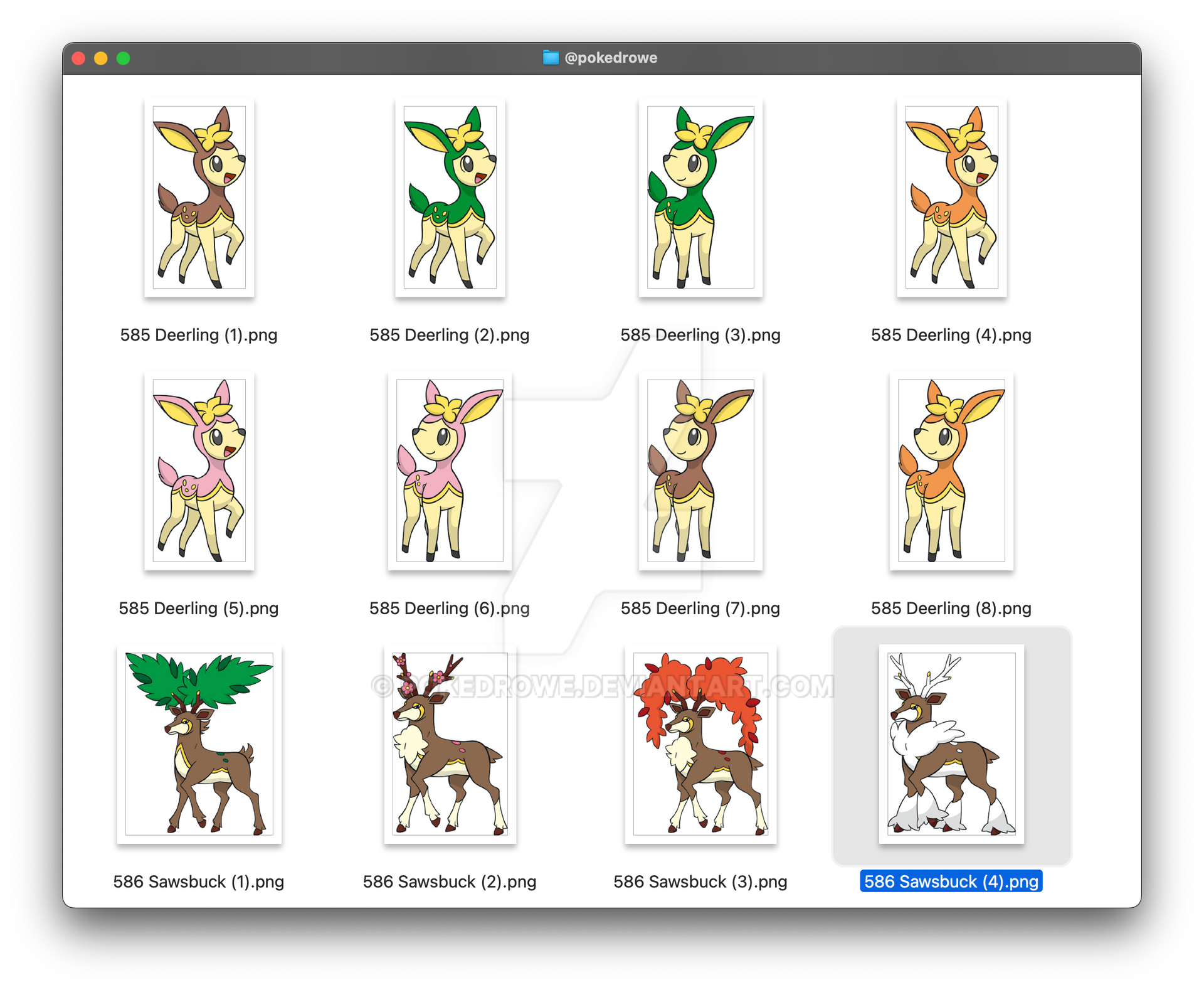Image resolution: width=1204 pixels, height=990 pixels.
Task: Select the 585 Deerling (8).png thumbnail
Action: (951, 471)
